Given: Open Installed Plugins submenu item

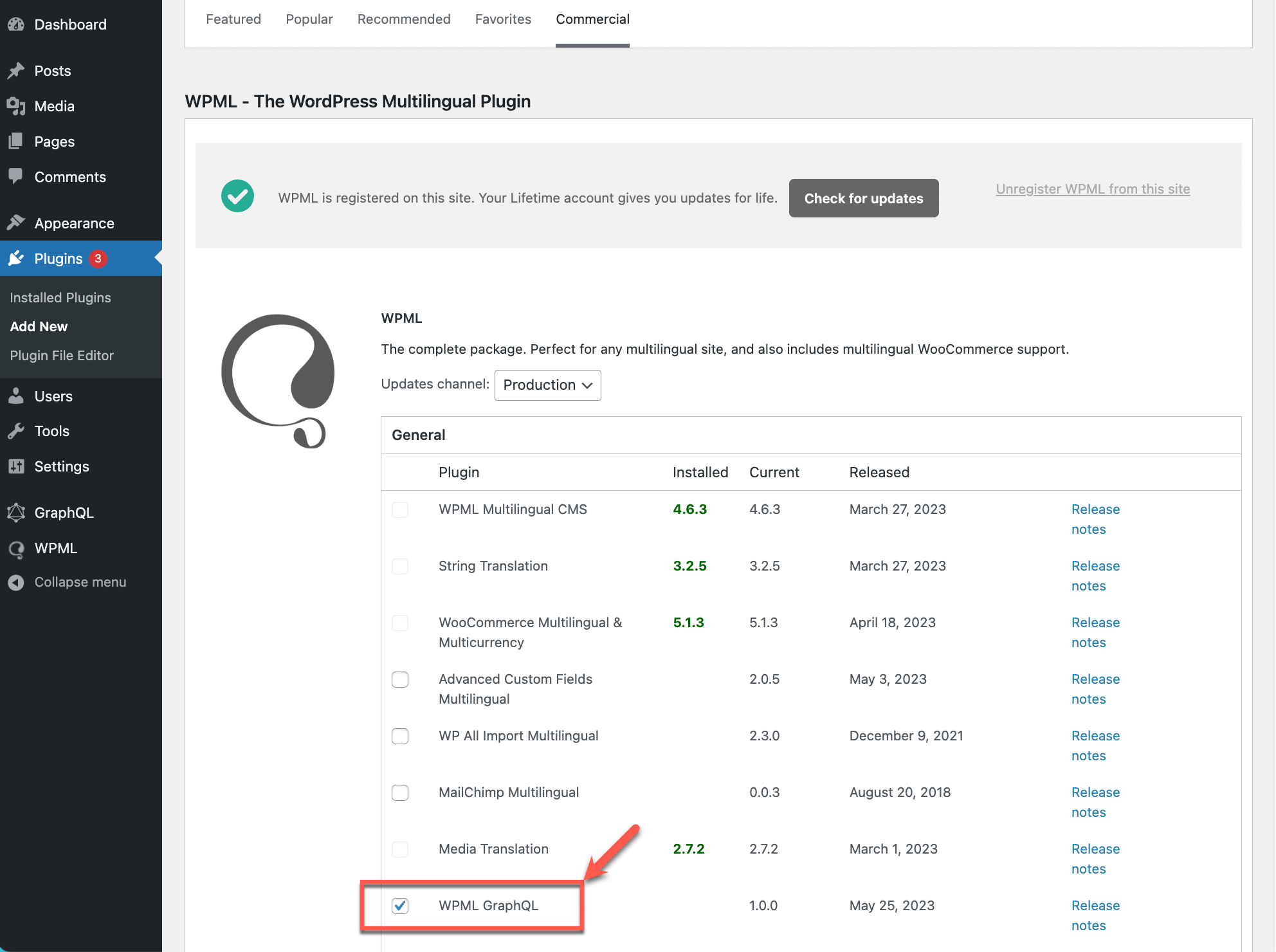Looking at the screenshot, I should point(60,297).
